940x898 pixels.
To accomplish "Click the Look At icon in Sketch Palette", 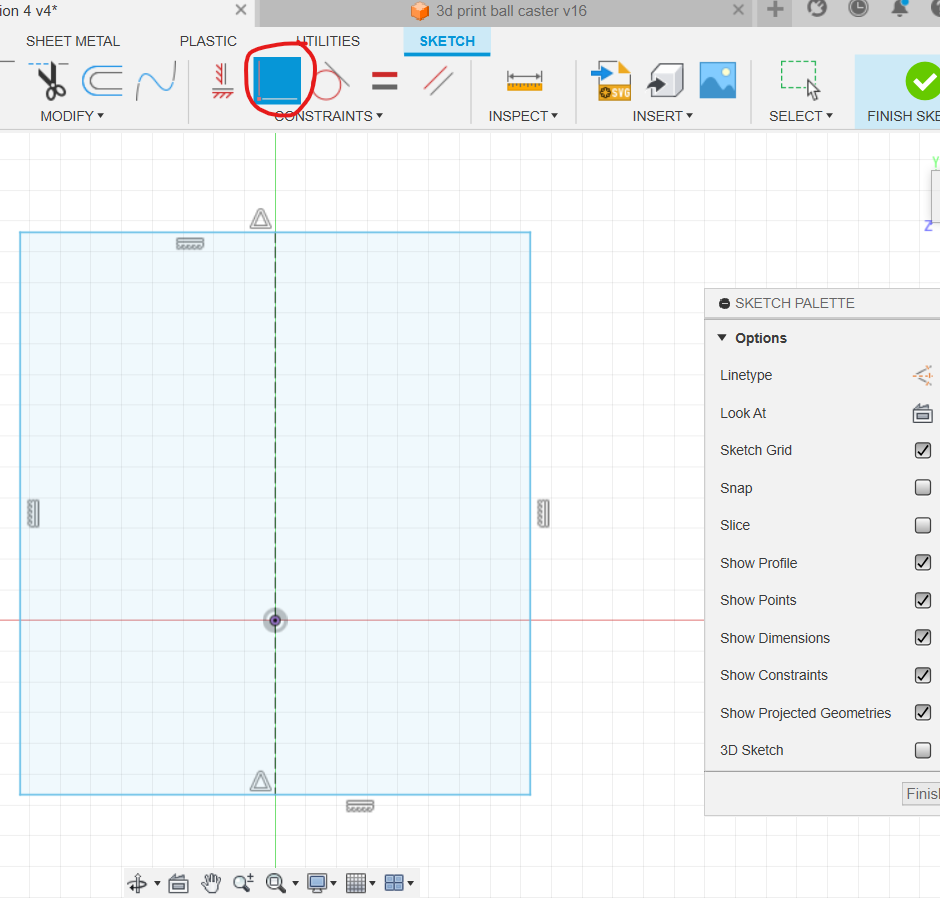I will (922, 413).
